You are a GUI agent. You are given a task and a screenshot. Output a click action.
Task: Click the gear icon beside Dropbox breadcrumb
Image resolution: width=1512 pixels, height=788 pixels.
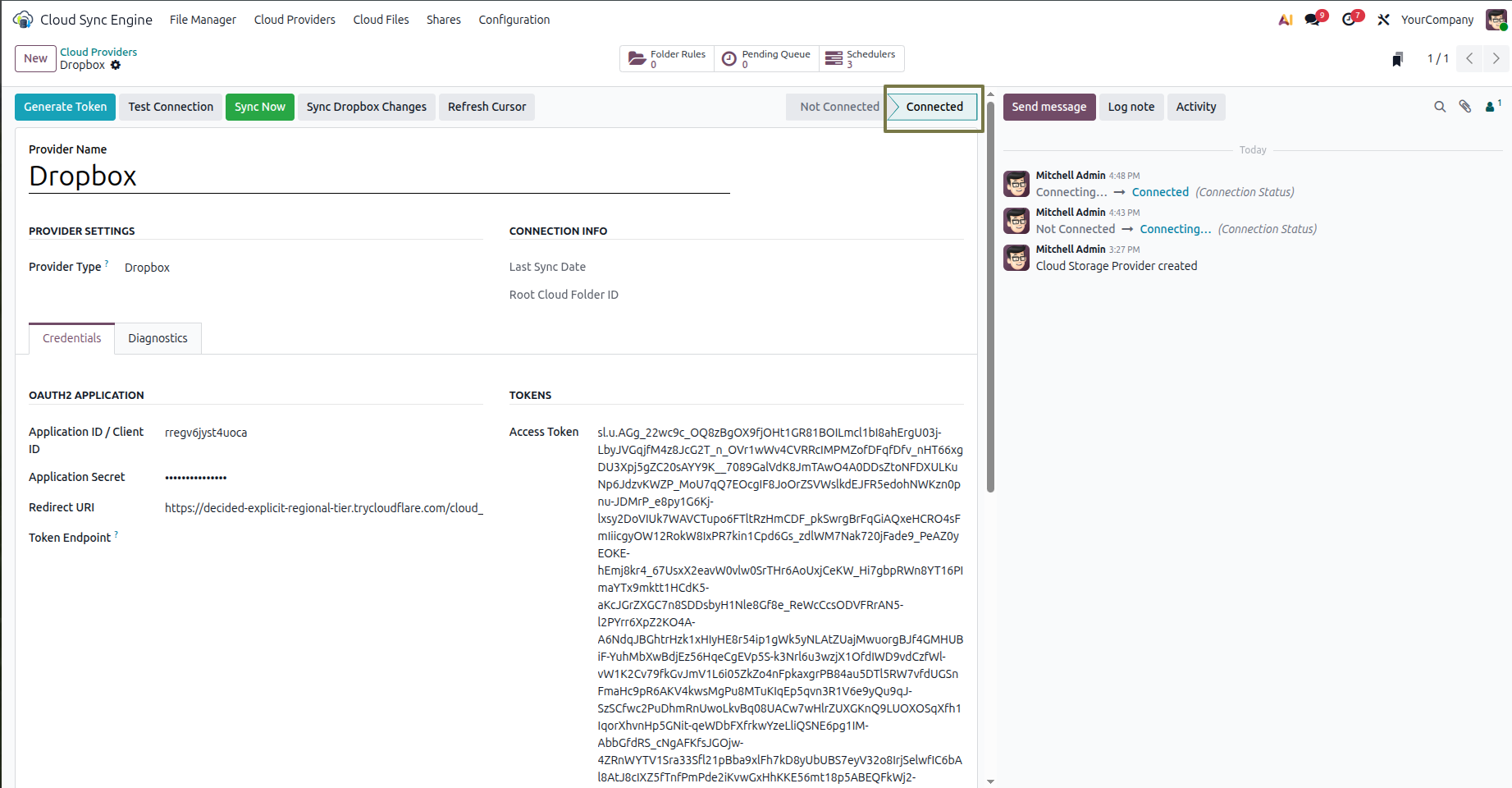point(116,65)
